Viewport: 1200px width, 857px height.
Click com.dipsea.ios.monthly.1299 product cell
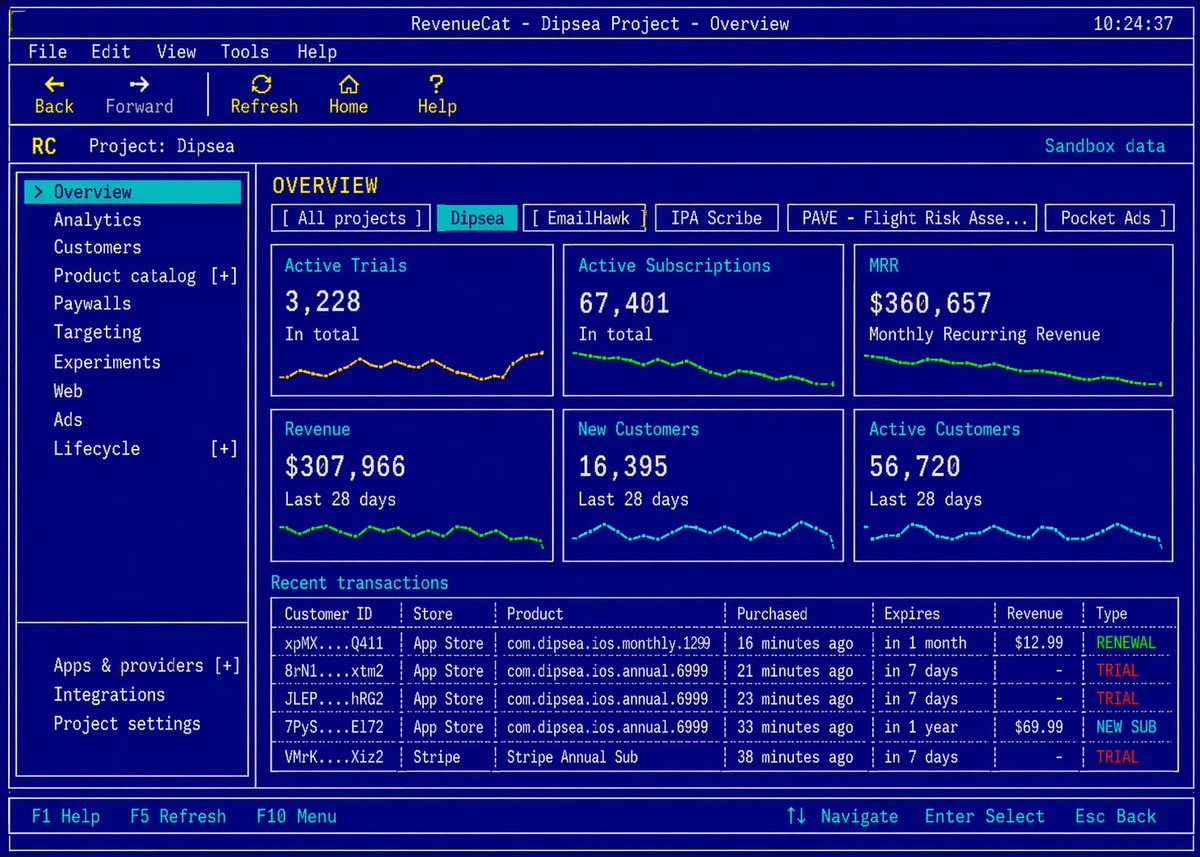609,643
